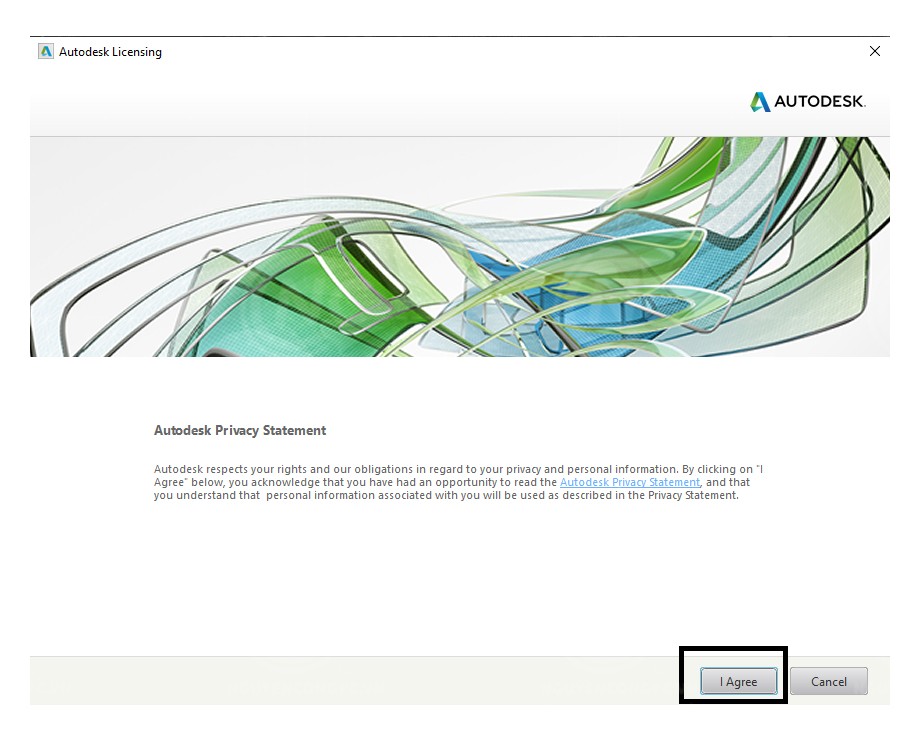The width and height of the screenshot is (915, 732).
Task: Click the quoted "I Agree" words in paragraph
Action: tap(170, 482)
